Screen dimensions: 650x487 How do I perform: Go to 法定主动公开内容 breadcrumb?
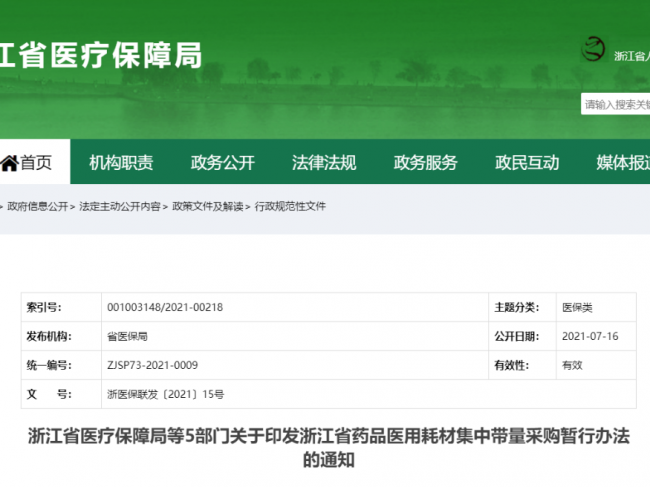119,206
